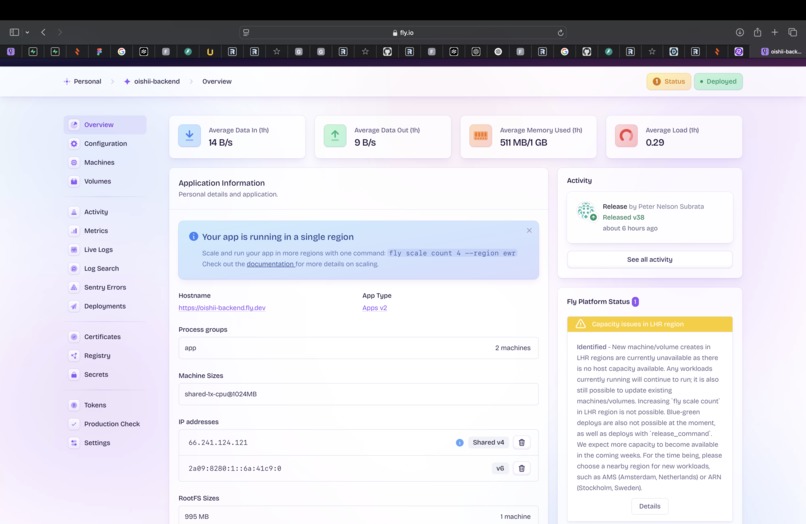The height and width of the screenshot is (524, 806).
Task: Open Metrics in the sidebar
Action: tap(96, 231)
